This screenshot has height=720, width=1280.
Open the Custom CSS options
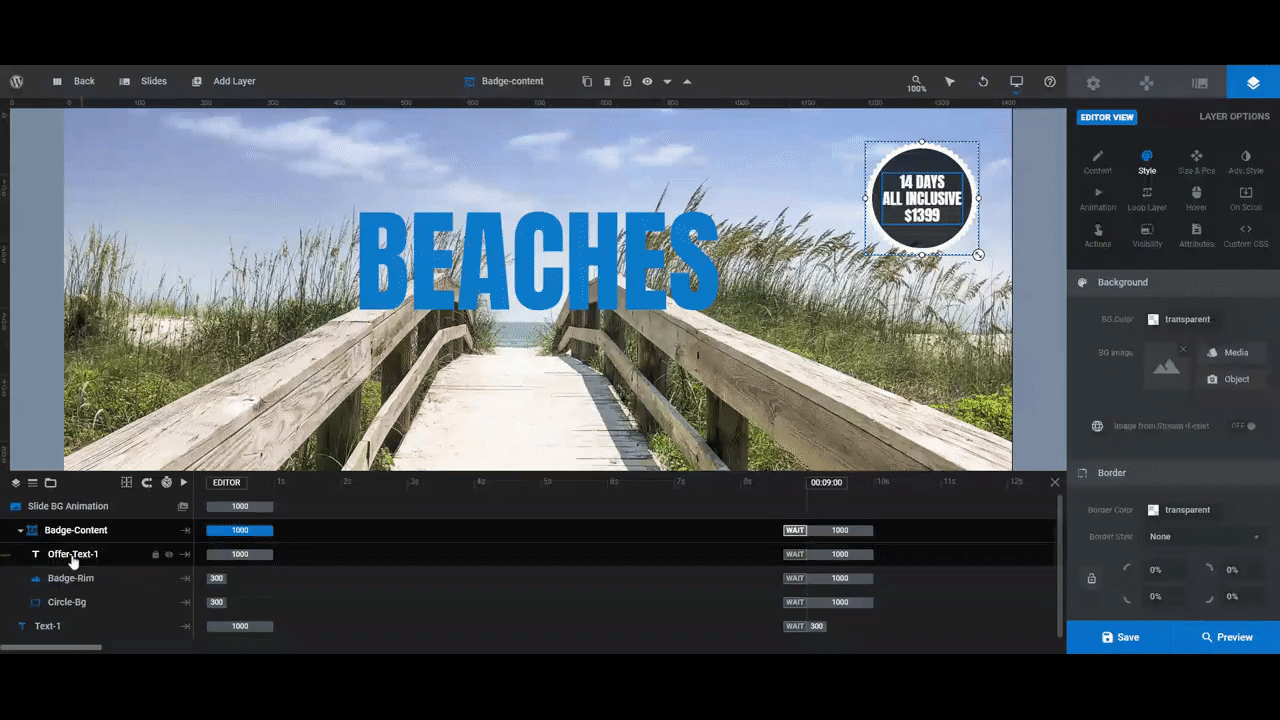1245,236
